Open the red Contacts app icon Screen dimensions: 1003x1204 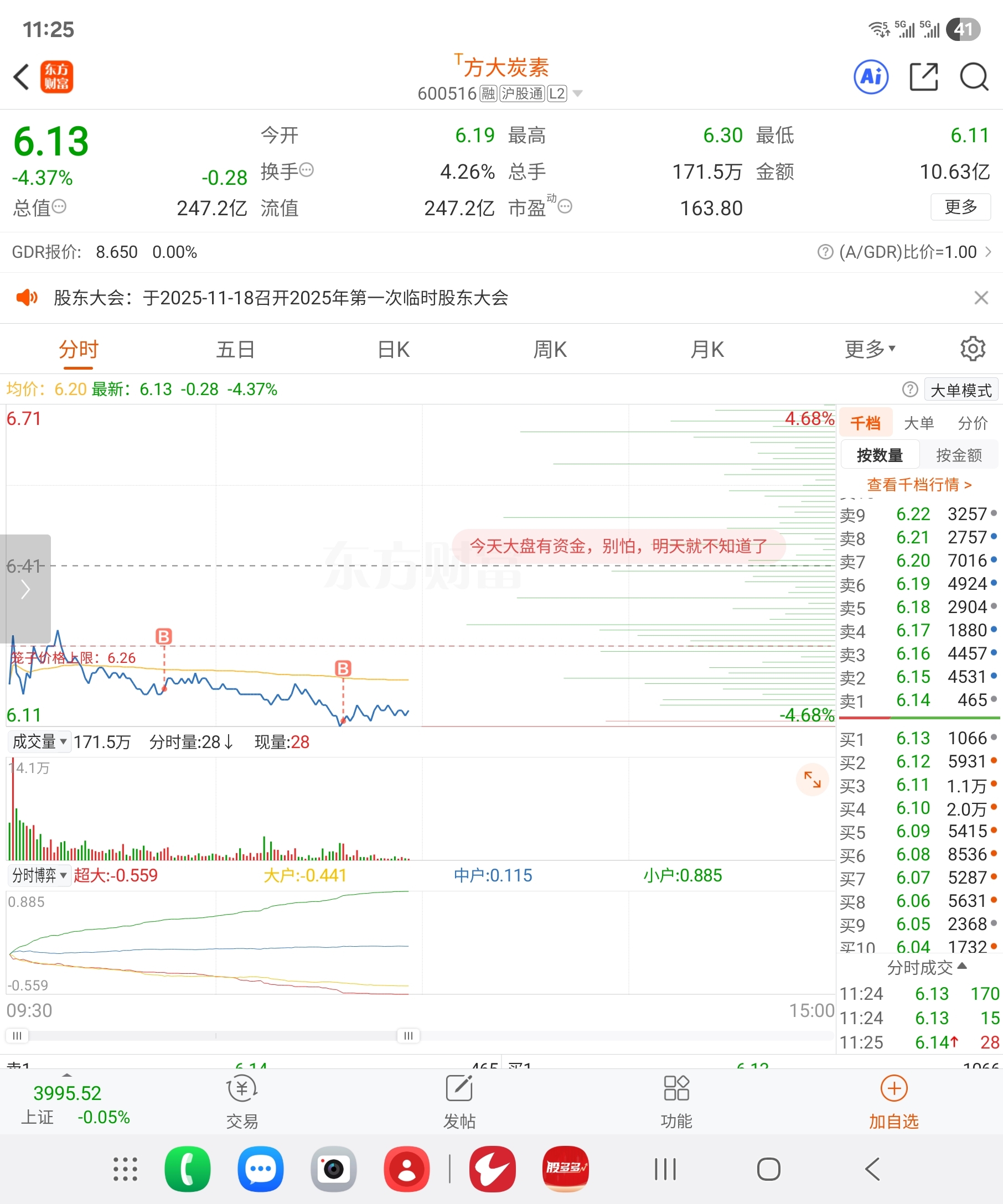407,1169
